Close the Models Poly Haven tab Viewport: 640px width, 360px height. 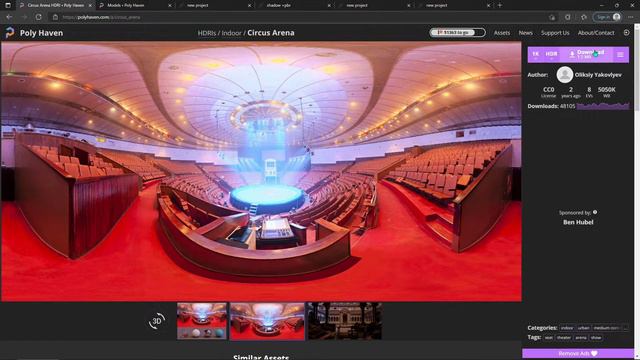[170, 5]
